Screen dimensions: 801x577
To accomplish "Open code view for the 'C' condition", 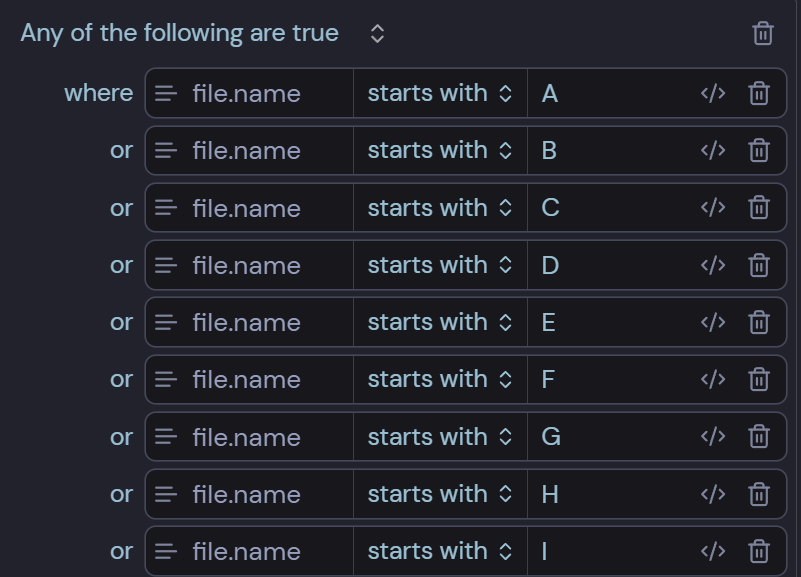I will point(713,208).
